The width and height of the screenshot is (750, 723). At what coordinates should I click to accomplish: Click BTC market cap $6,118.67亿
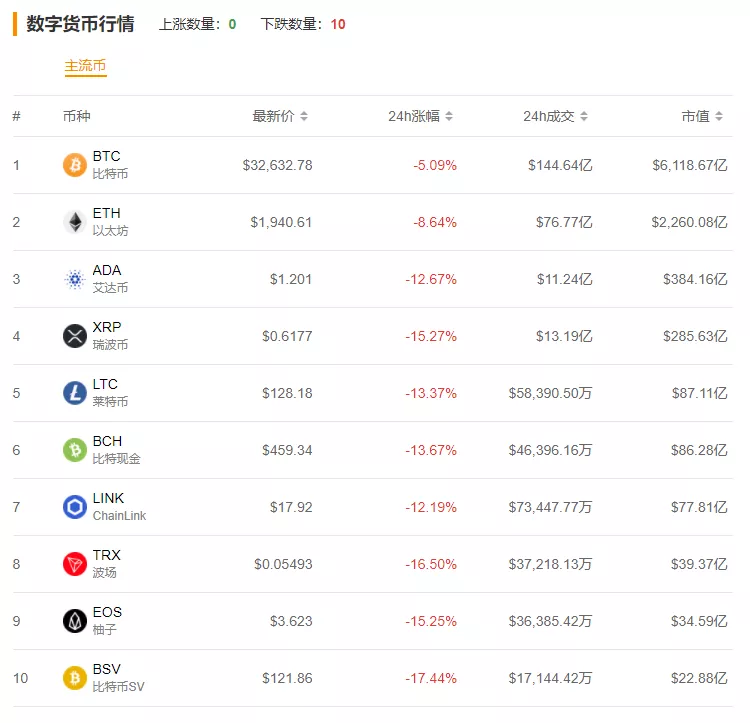(690, 165)
